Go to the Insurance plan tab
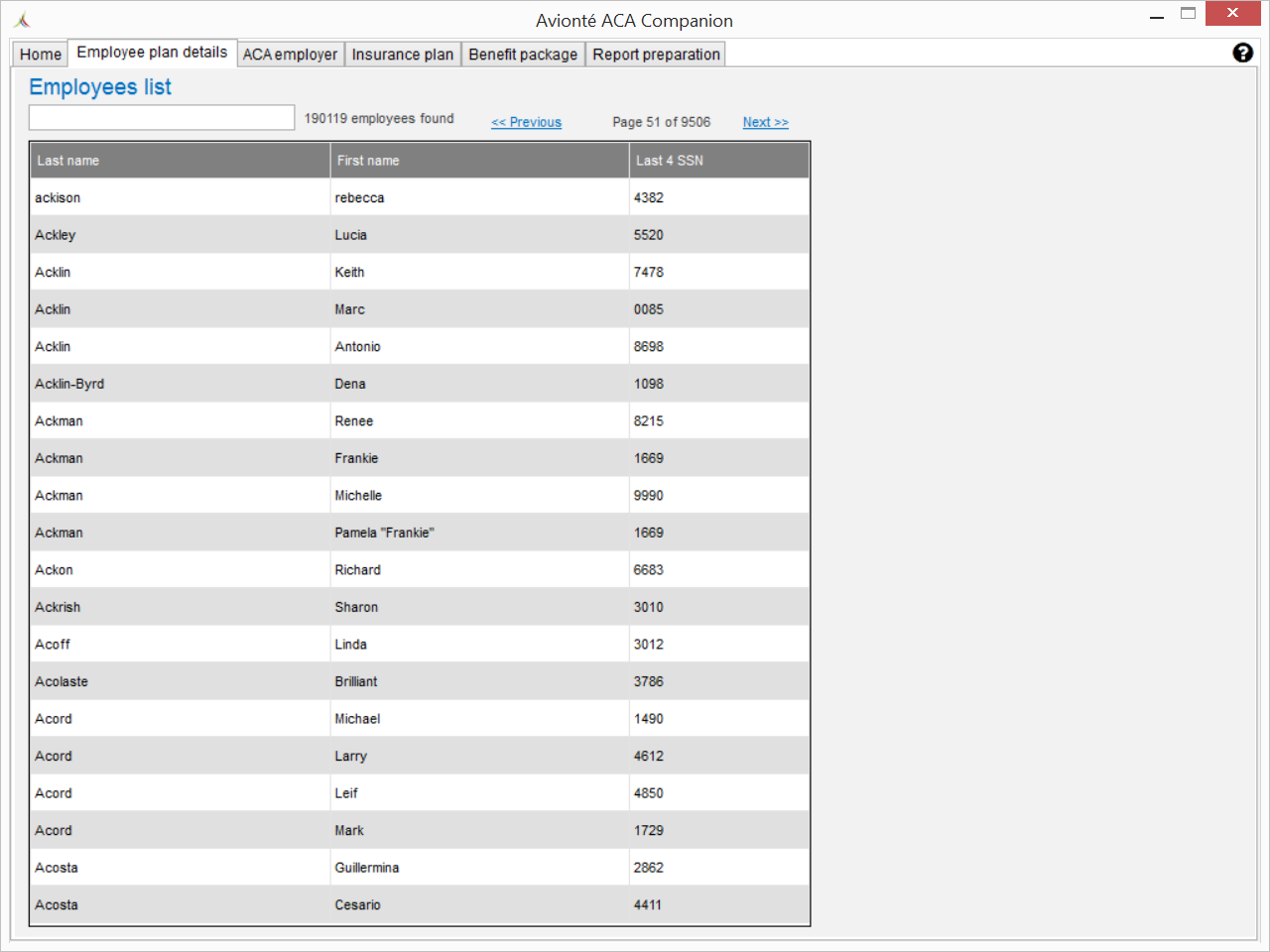This screenshot has height=952, width=1270. [x=402, y=55]
